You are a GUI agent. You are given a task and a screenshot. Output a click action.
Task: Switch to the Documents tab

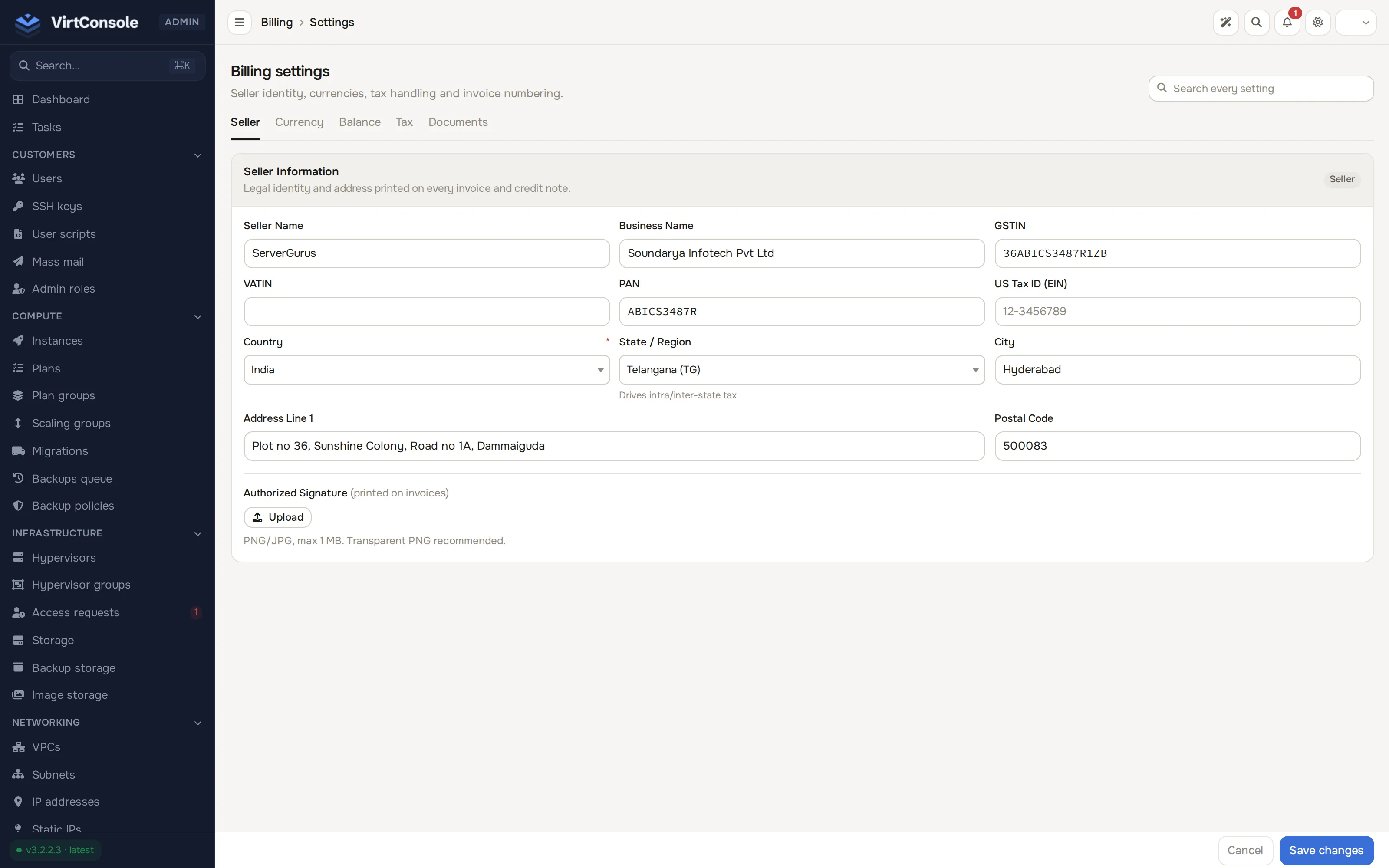(458, 122)
